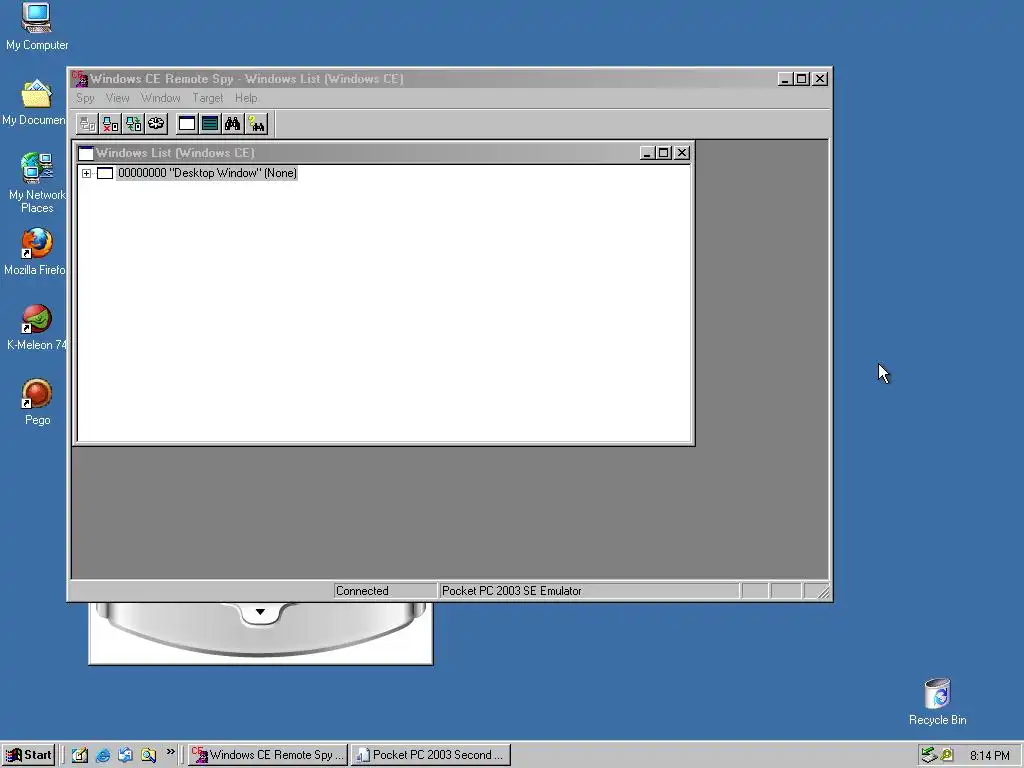The image size is (1024, 768).
Task: Click the Windows List child window title icon
Action: coord(86,153)
